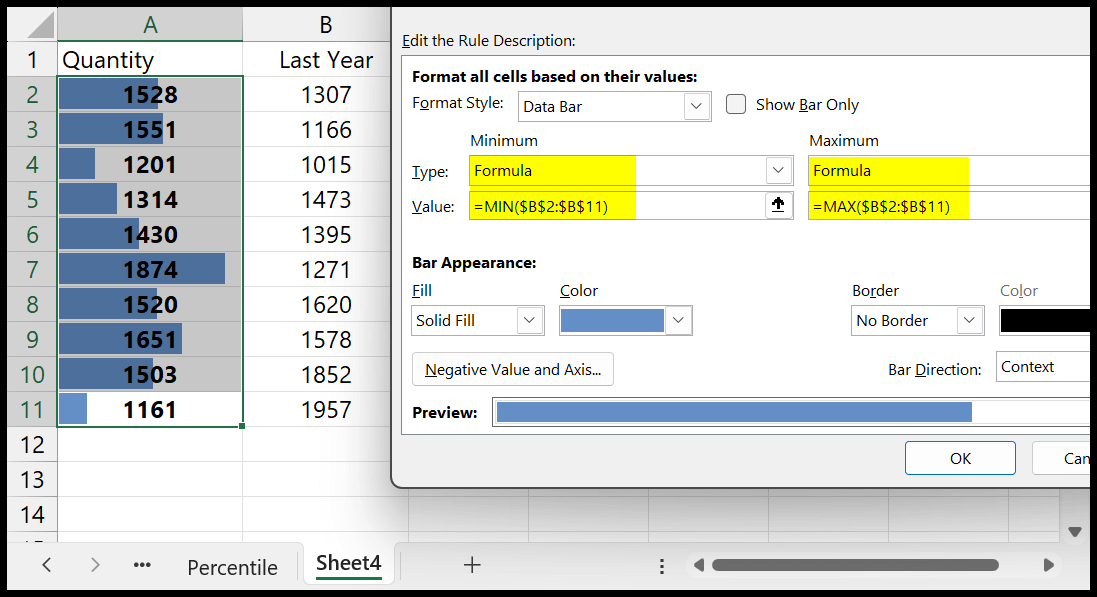Open hidden sheet list via the ellipsis icon
Viewport: 1097px width, 597px height.
tap(142, 565)
